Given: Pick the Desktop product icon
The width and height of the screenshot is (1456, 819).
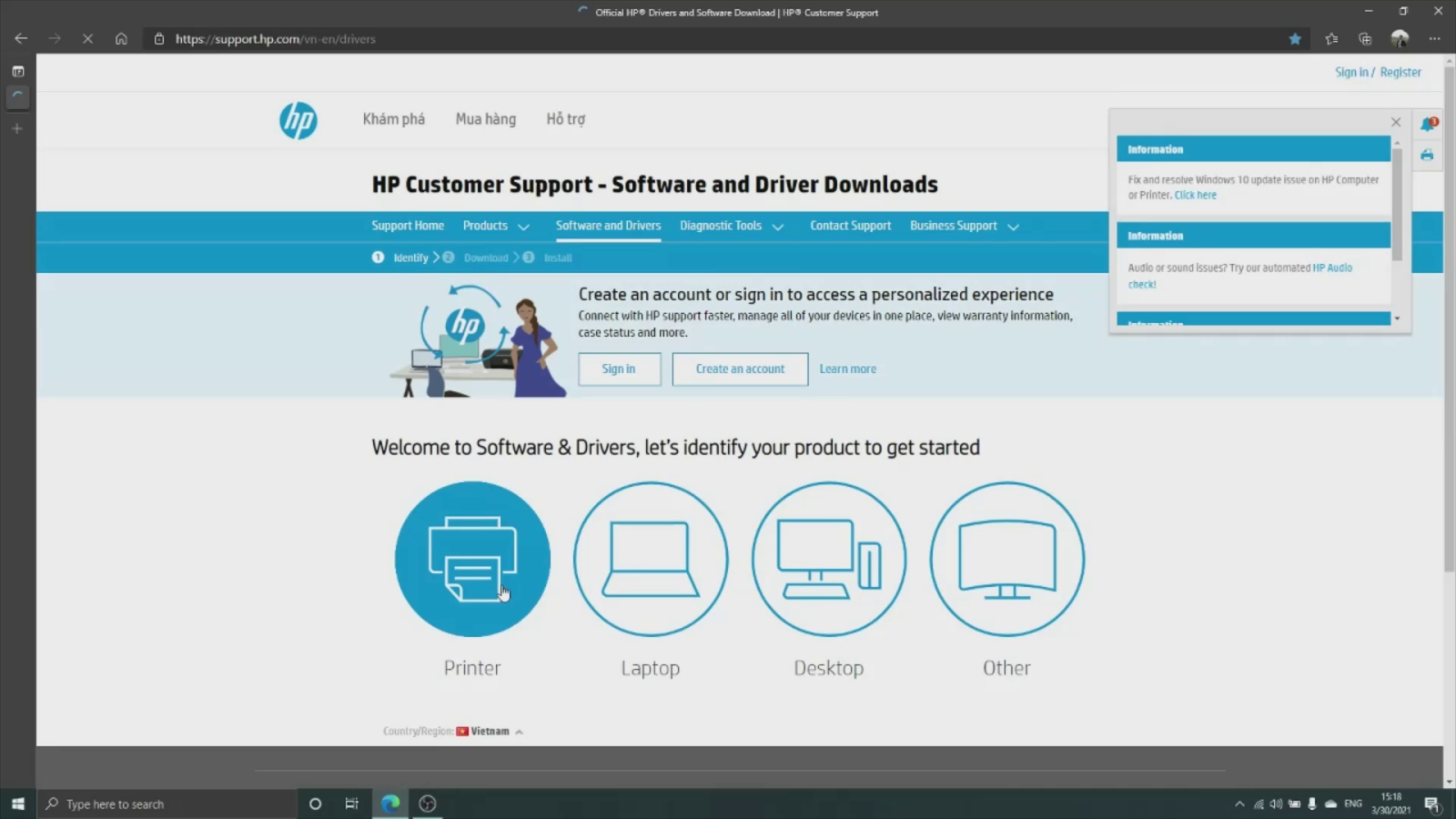Looking at the screenshot, I should click(x=828, y=559).
